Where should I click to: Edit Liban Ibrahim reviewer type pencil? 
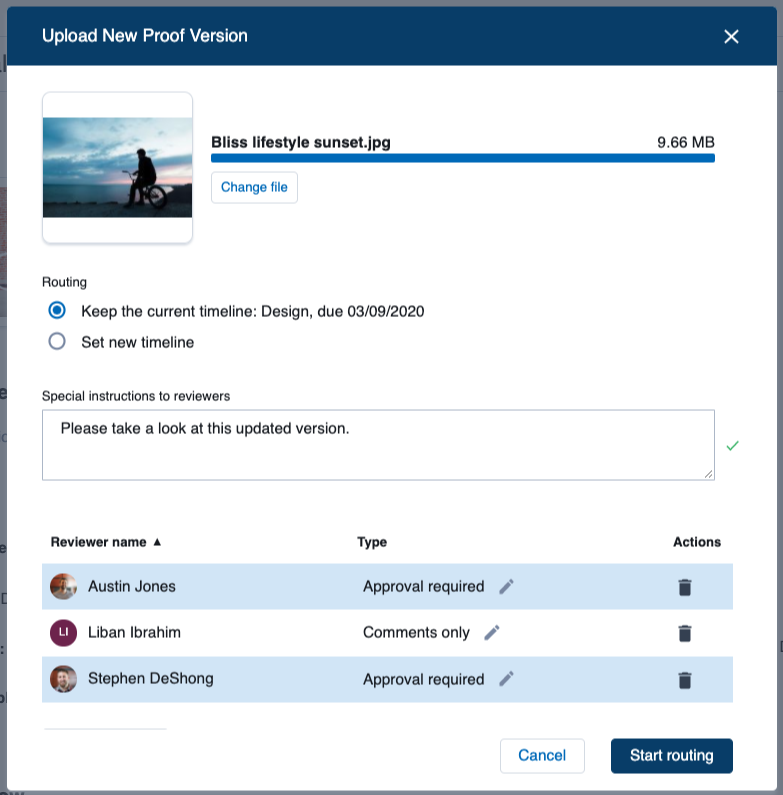(x=491, y=633)
